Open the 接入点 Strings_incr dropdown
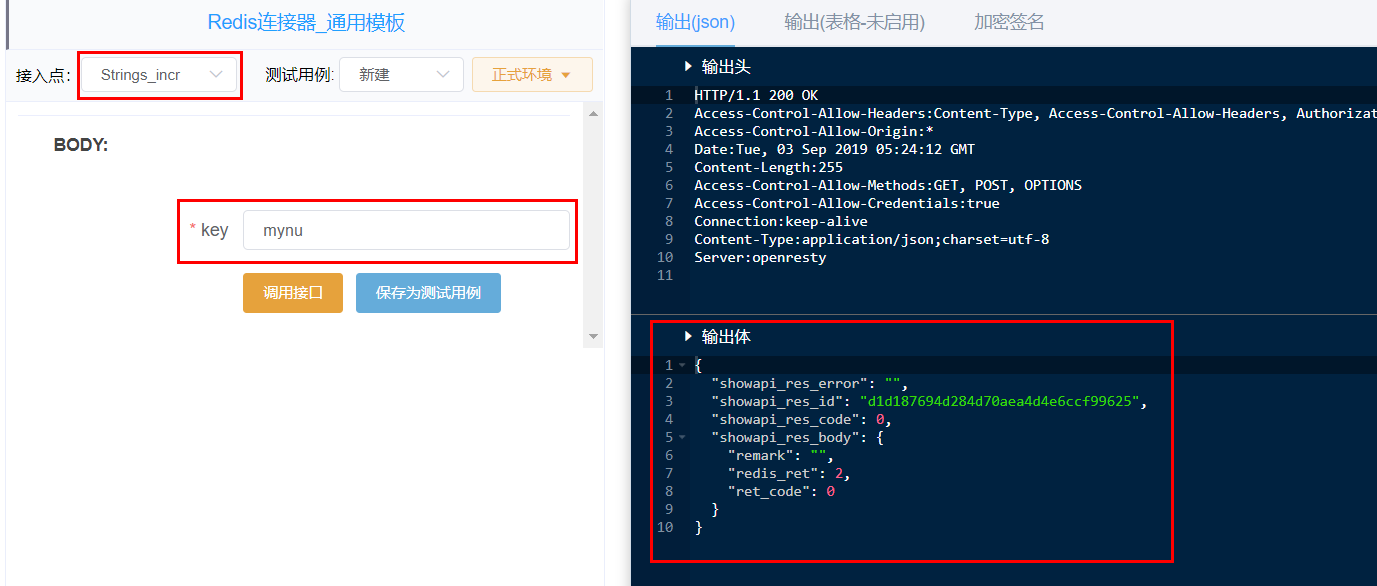Image resolution: width=1377 pixels, height=586 pixels. pyautogui.click(x=159, y=75)
